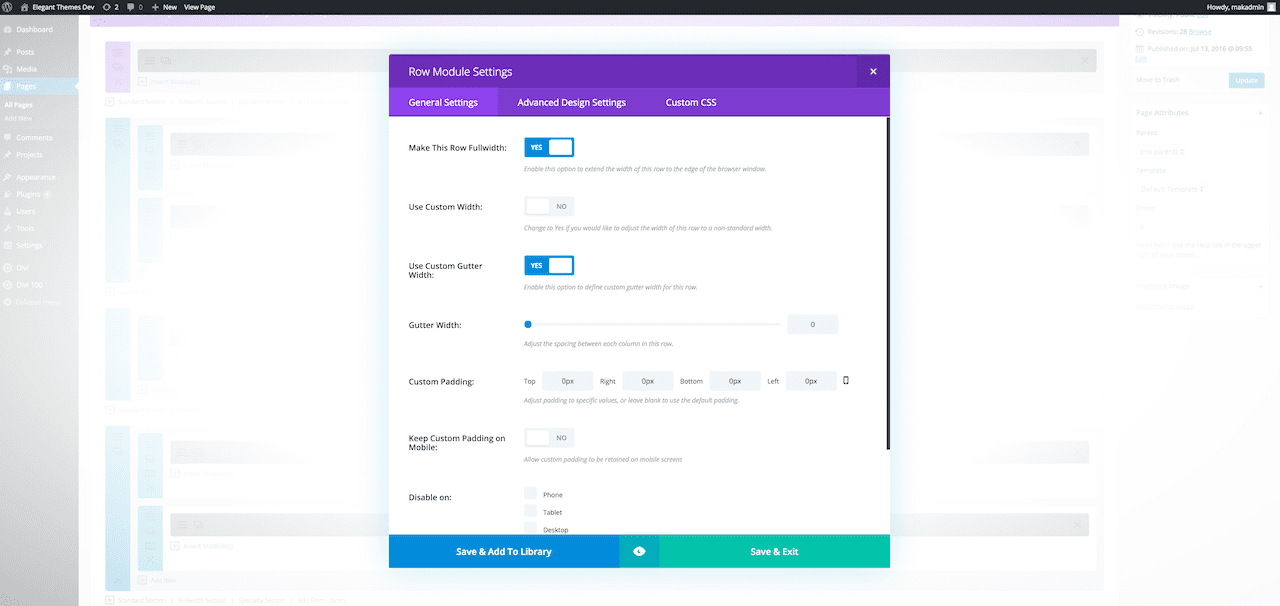Open Pages in the sidebar
This screenshot has height=606, width=1280.
tap(26, 86)
